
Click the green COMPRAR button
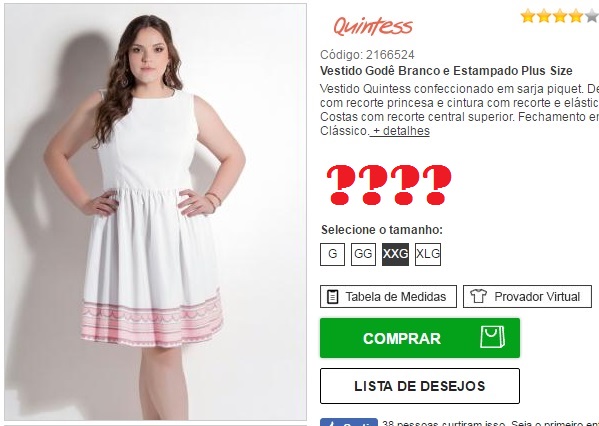pos(420,338)
